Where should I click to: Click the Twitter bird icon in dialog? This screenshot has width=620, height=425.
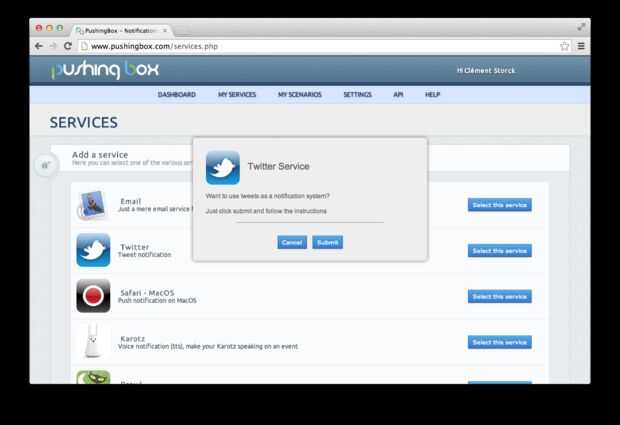[x=223, y=167]
